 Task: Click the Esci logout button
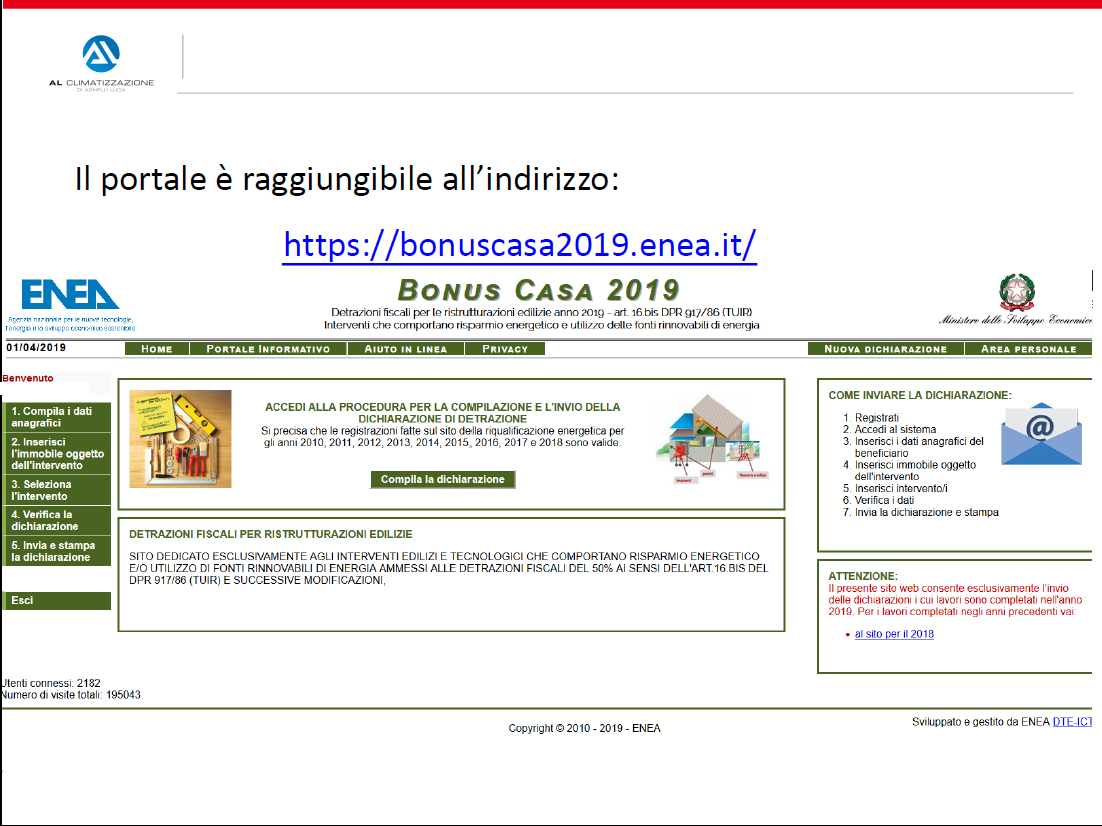coord(57,600)
